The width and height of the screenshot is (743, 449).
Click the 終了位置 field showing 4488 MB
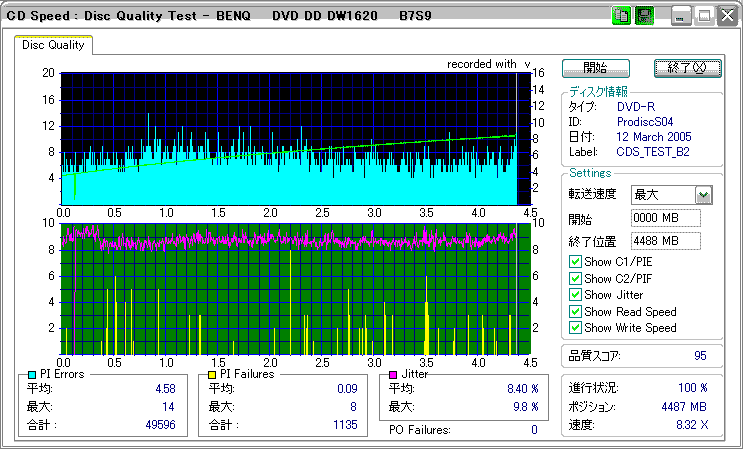pyautogui.click(x=665, y=241)
